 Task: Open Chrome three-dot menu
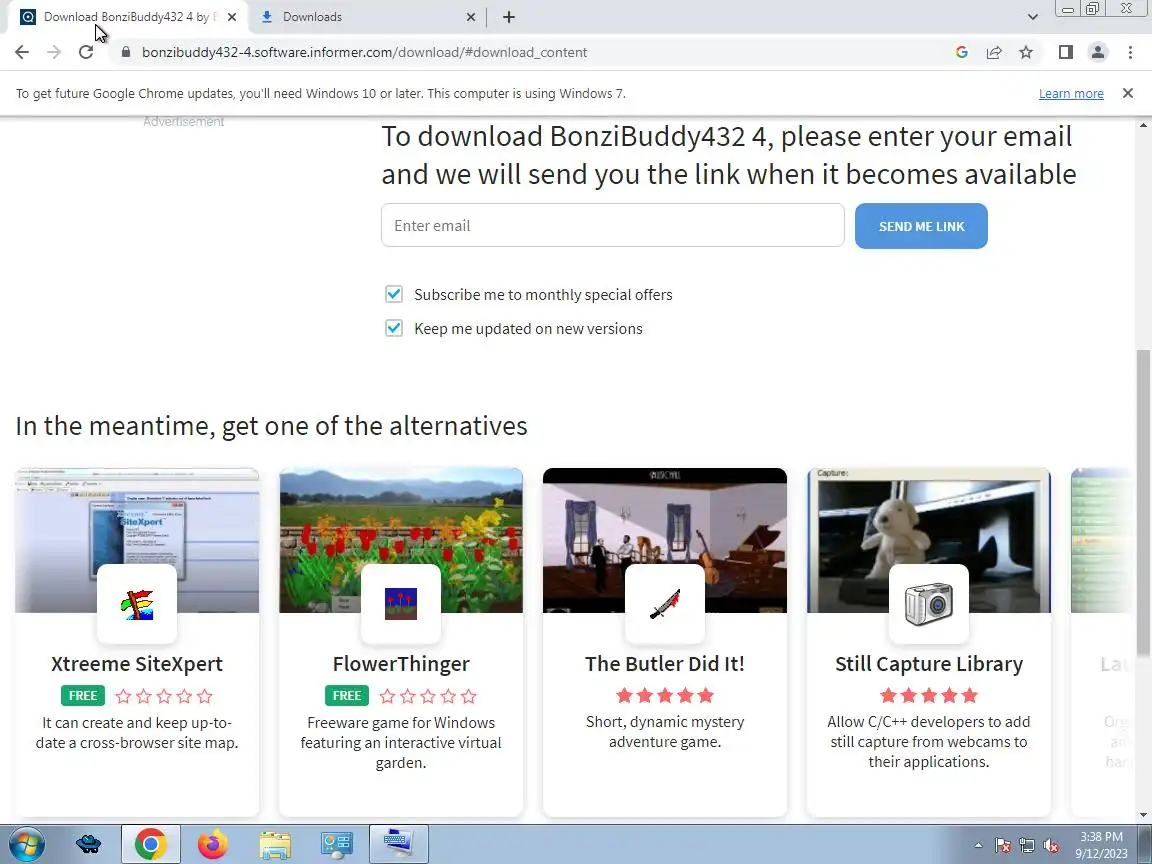pos(1130,52)
